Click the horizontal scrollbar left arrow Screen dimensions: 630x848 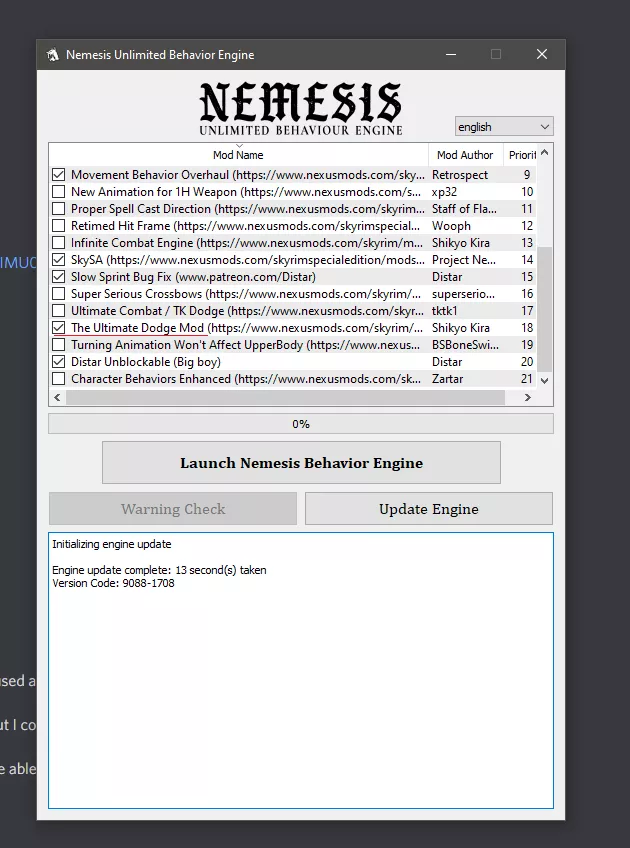(x=57, y=398)
